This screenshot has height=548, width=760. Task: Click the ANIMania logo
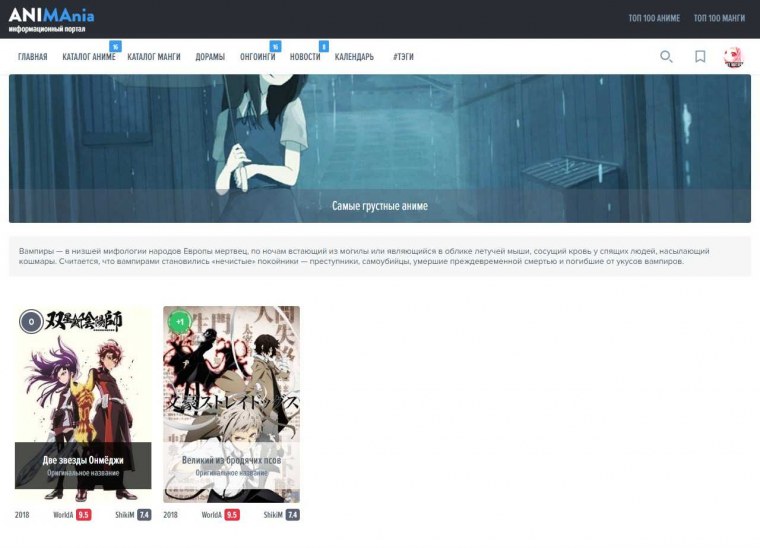[52, 18]
